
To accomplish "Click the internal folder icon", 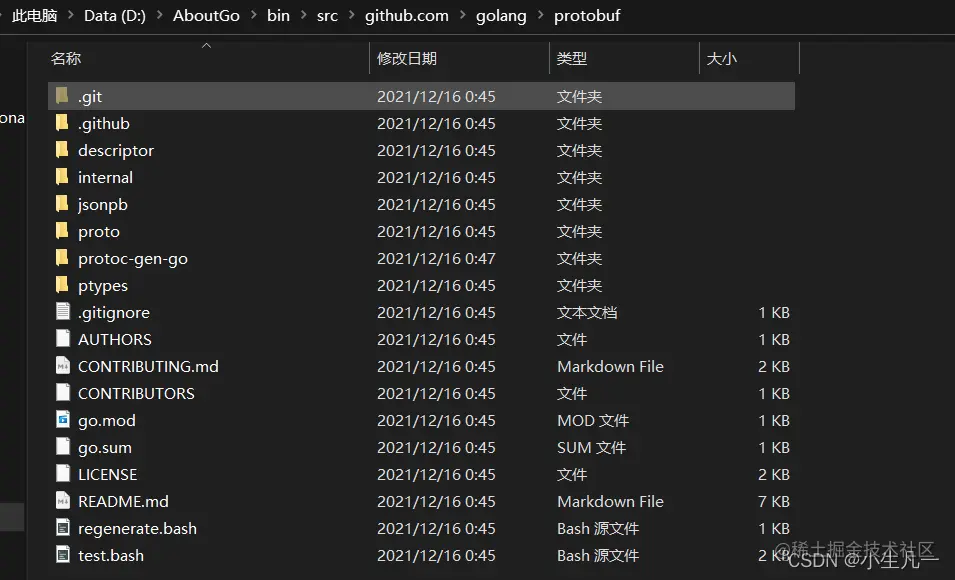I will pos(62,177).
